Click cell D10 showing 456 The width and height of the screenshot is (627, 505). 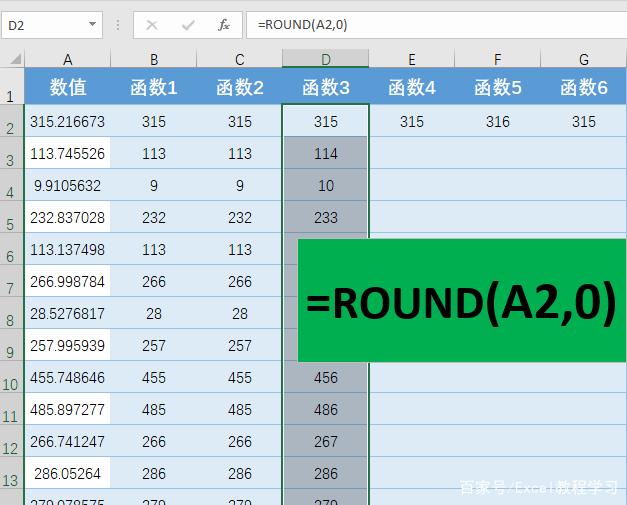pyautogui.click(x=325, y=377)
